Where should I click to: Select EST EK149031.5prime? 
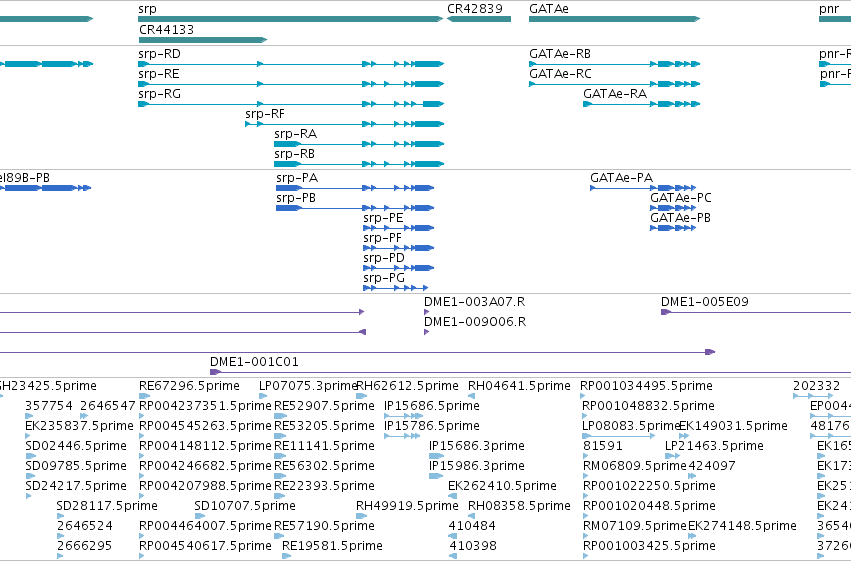click(683, 436)
